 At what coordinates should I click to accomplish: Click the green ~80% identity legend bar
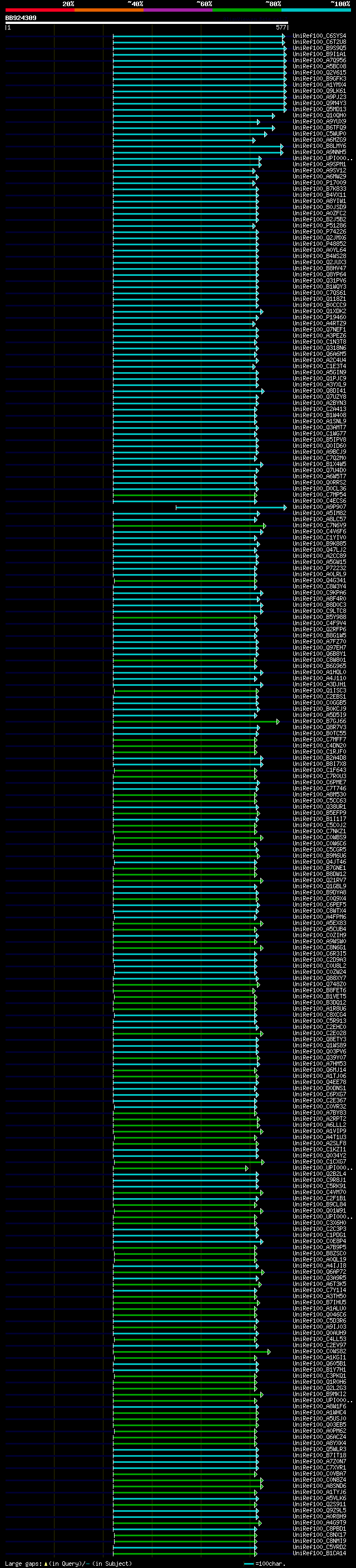[x=247, y=10]
